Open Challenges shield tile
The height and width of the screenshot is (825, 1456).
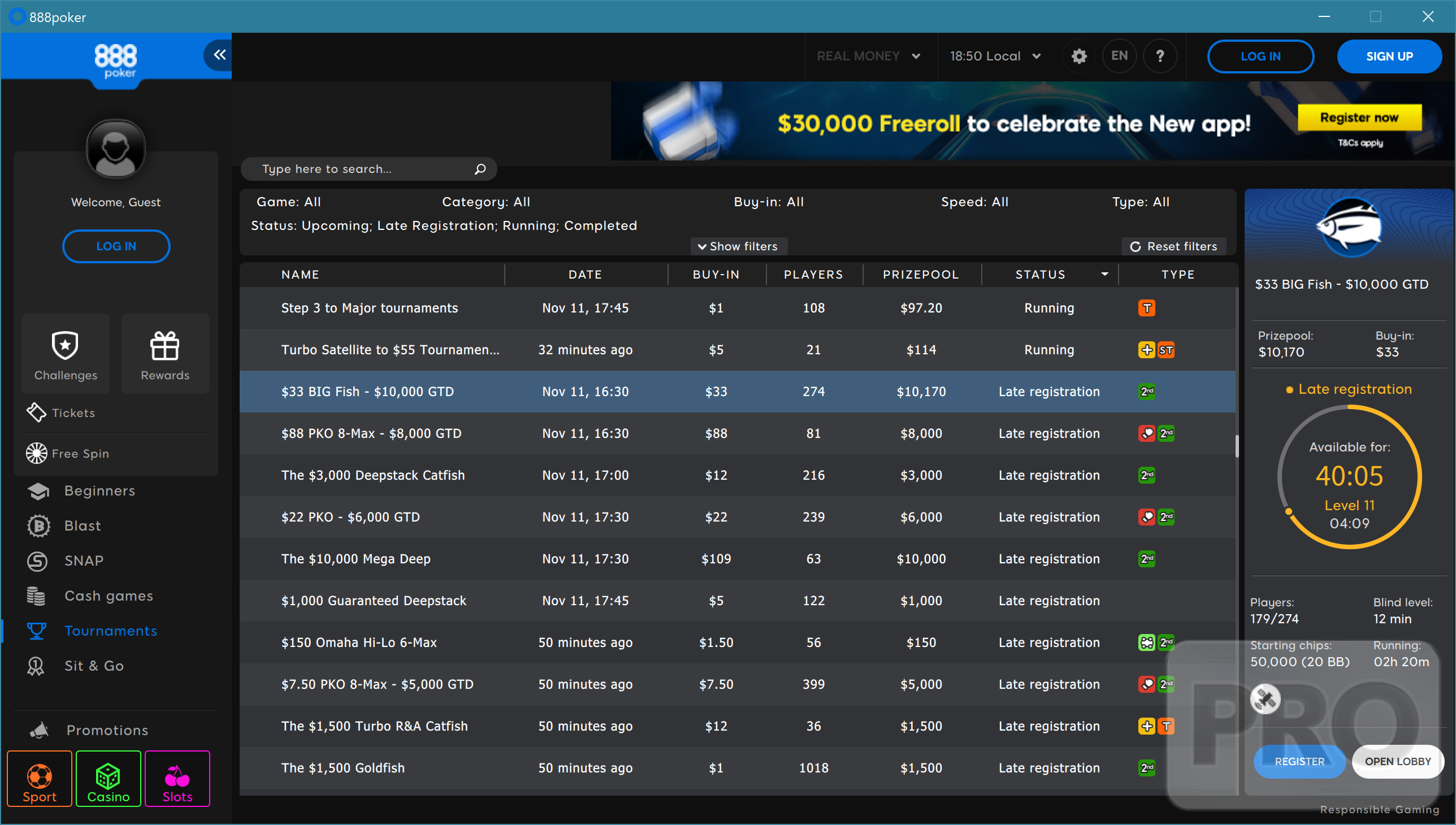click(x=66, y=354)
